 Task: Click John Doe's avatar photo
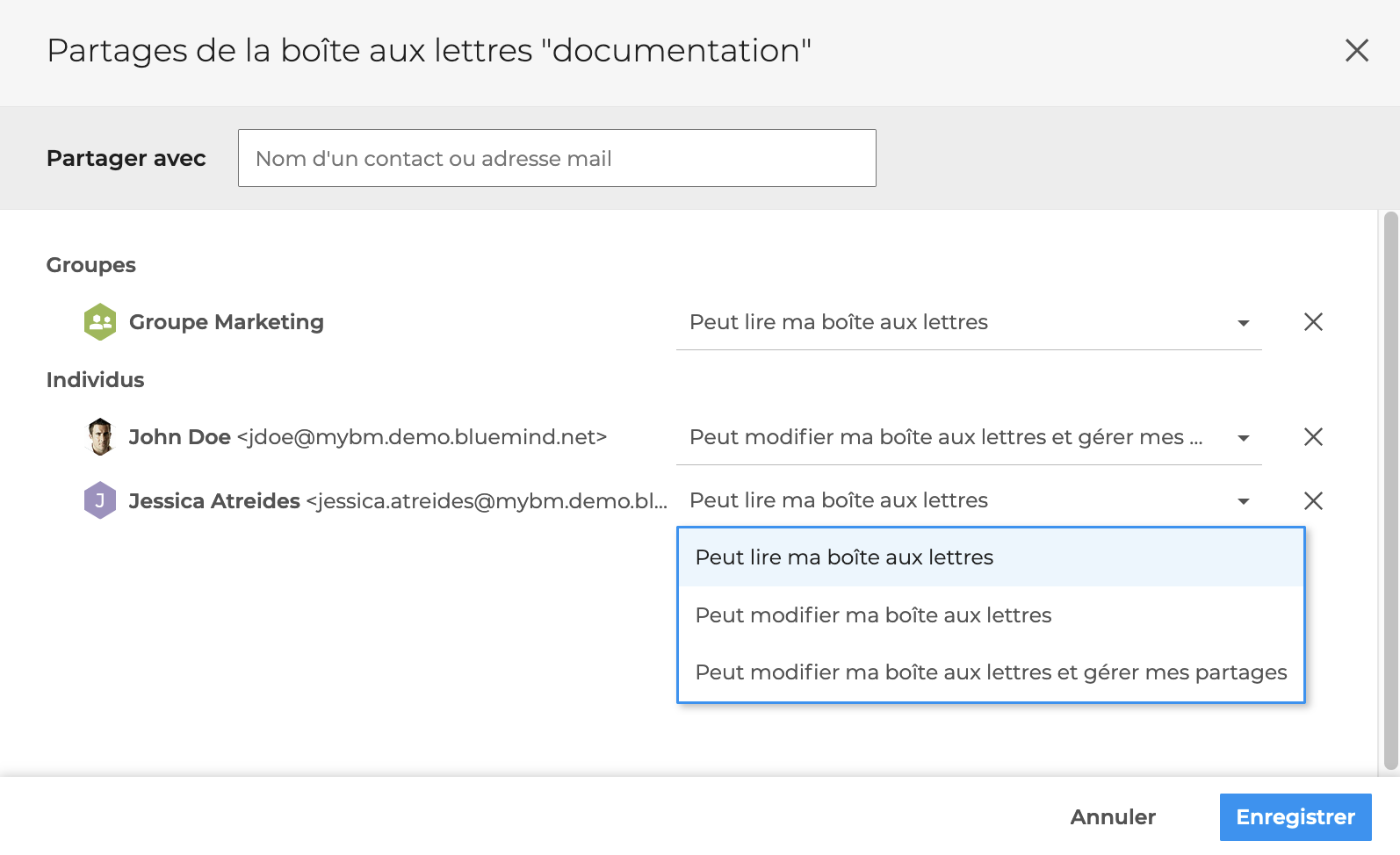(100, 437)
